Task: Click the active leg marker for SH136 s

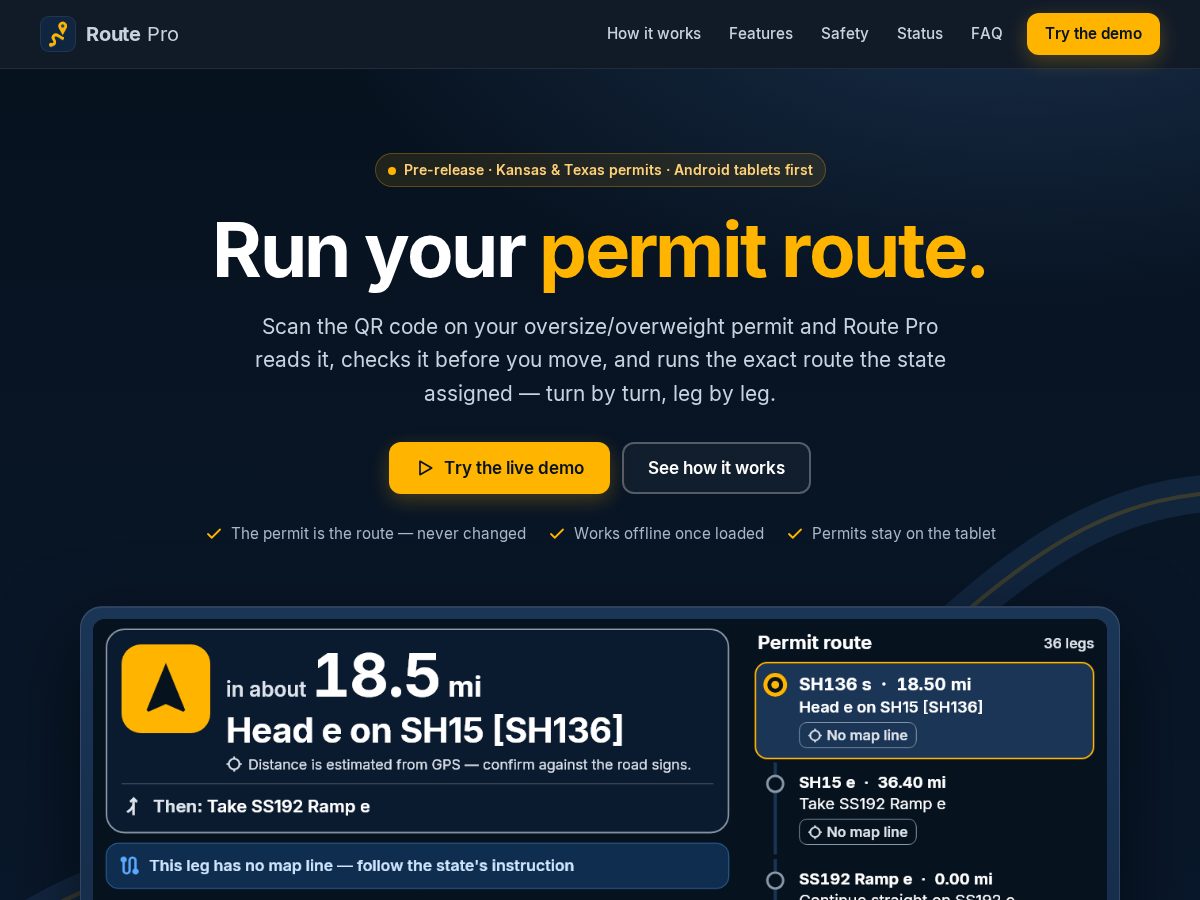Action: 775,685
